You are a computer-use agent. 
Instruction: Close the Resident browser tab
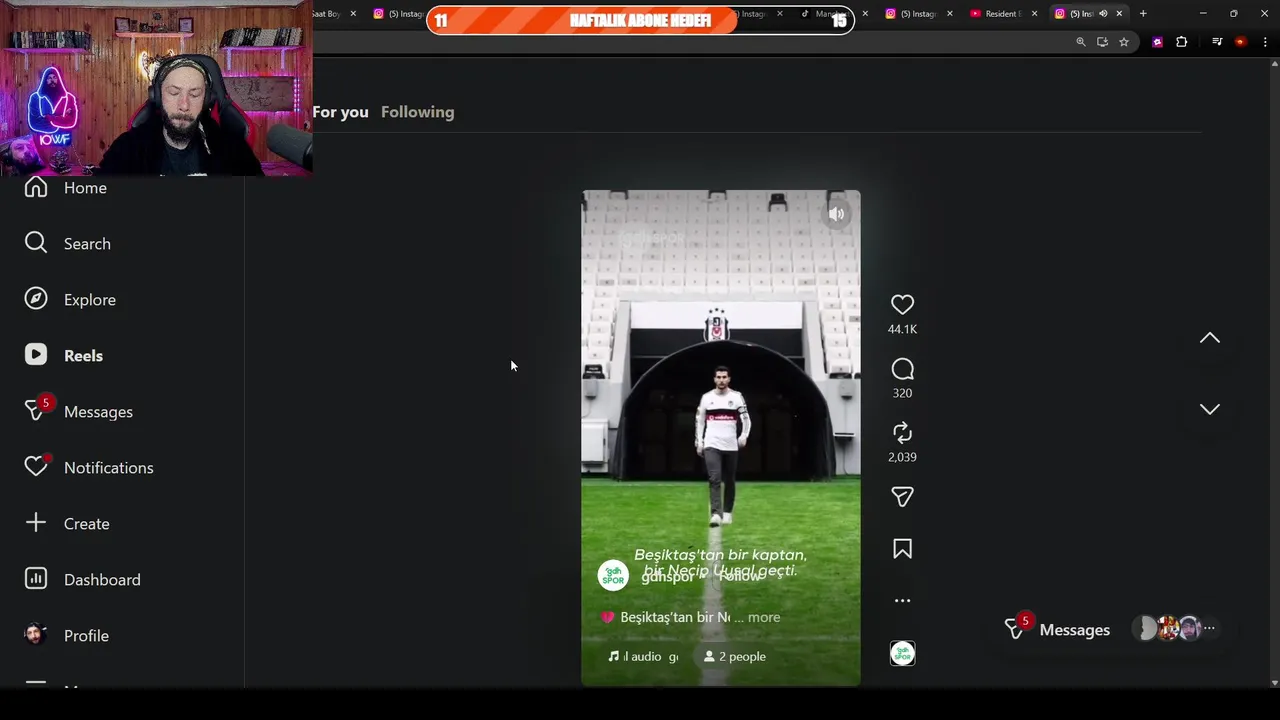point(1034,14)
